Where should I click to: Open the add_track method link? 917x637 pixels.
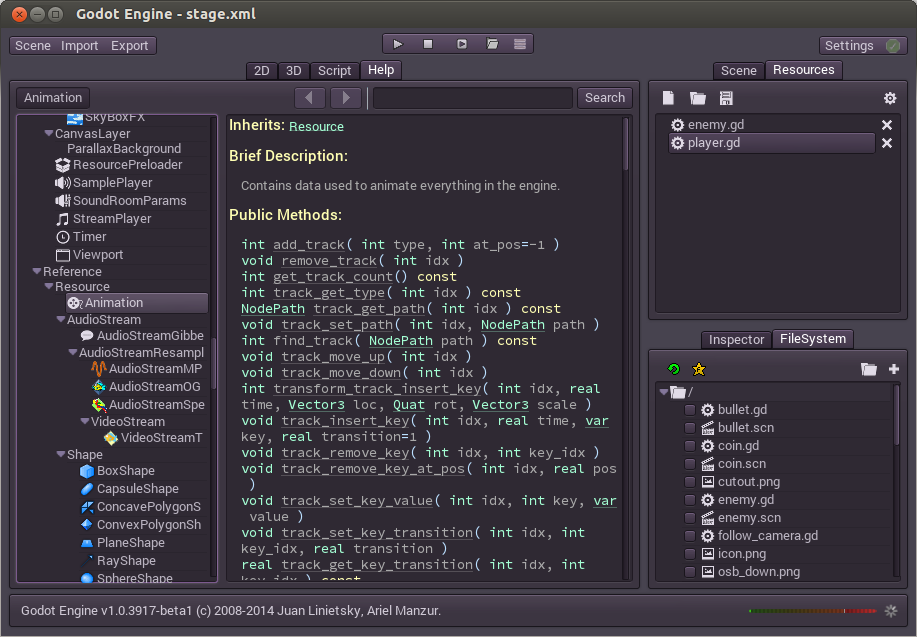click(x=309, y=245)
